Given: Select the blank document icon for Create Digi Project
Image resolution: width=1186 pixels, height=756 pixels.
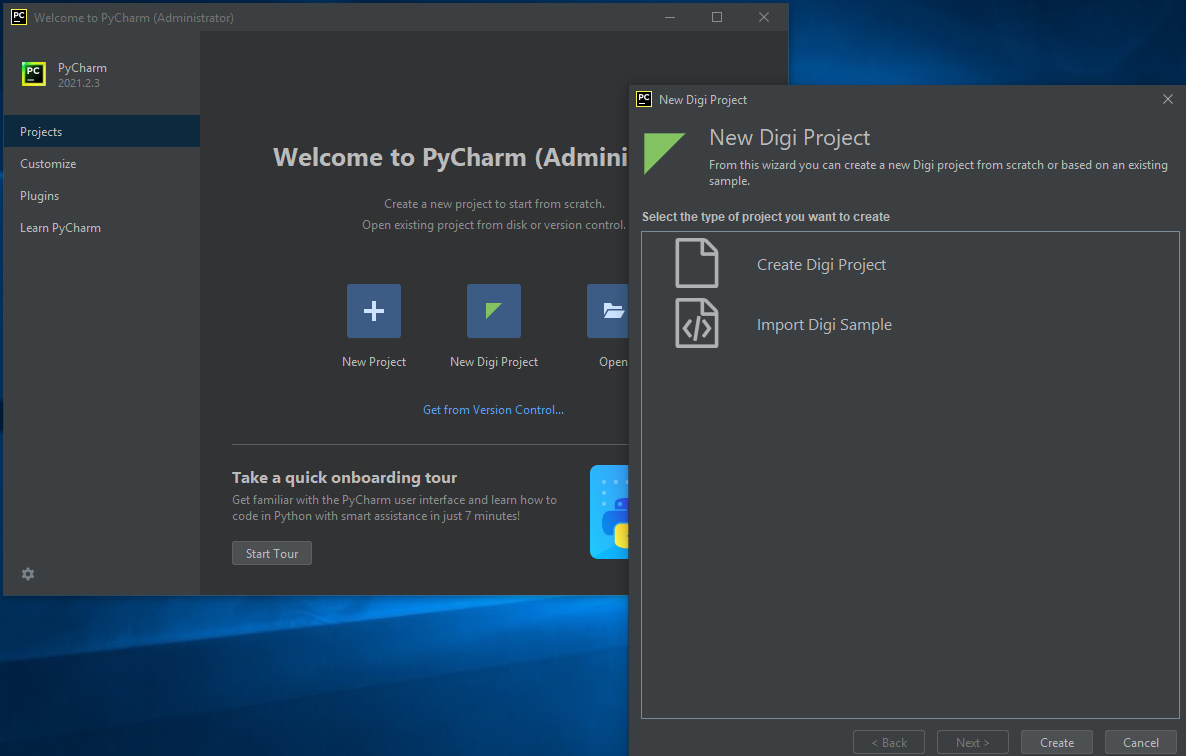Looking at the screenshot, I should (x=697, y=263).
